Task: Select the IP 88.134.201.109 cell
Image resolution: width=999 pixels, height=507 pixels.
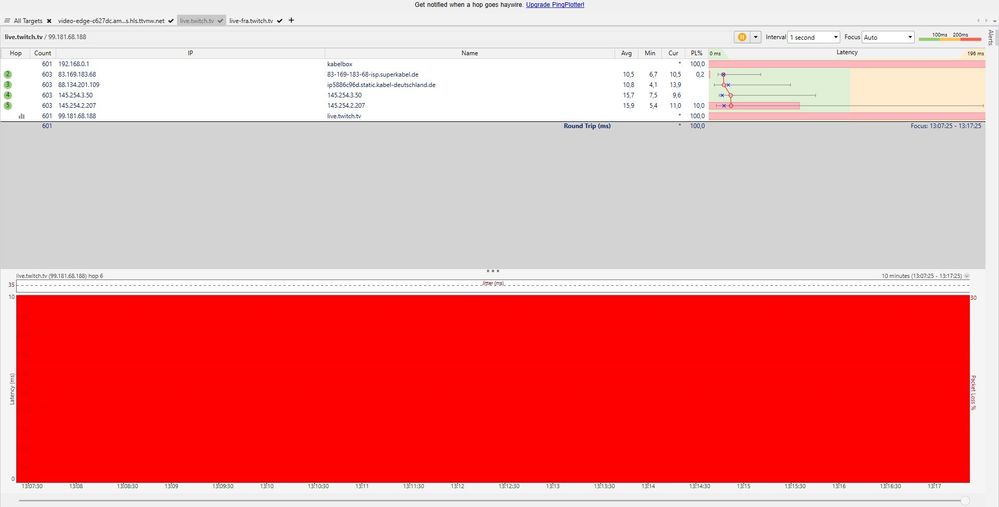Action: click(x=79, y=85)
